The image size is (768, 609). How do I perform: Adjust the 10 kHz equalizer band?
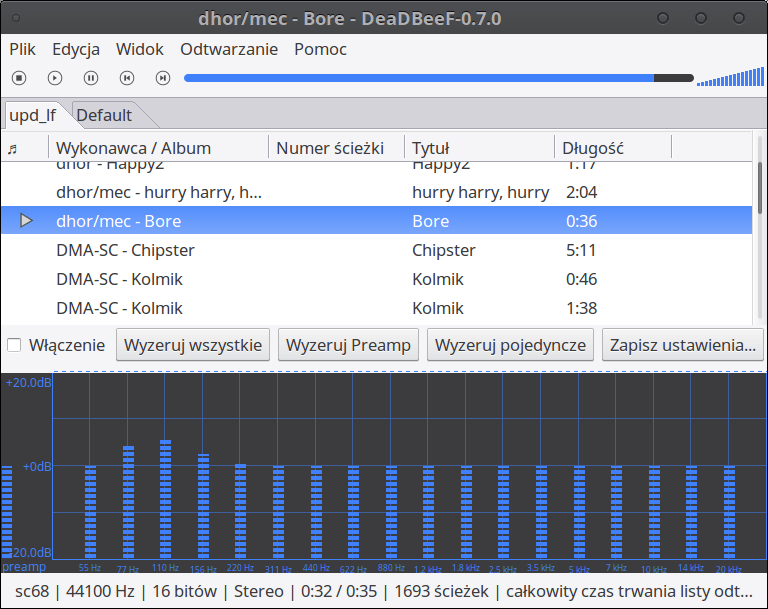[x=654, y=512]
